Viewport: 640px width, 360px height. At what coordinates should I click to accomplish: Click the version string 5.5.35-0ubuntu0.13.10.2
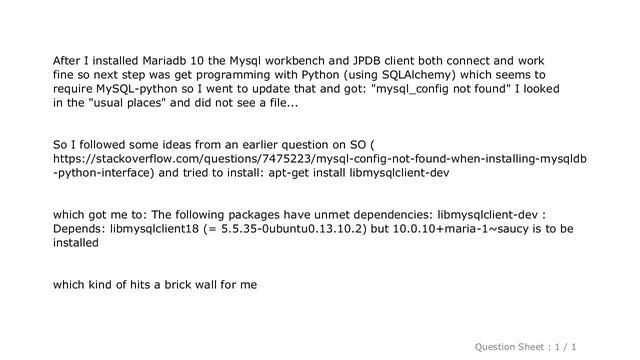pos(291,229)
